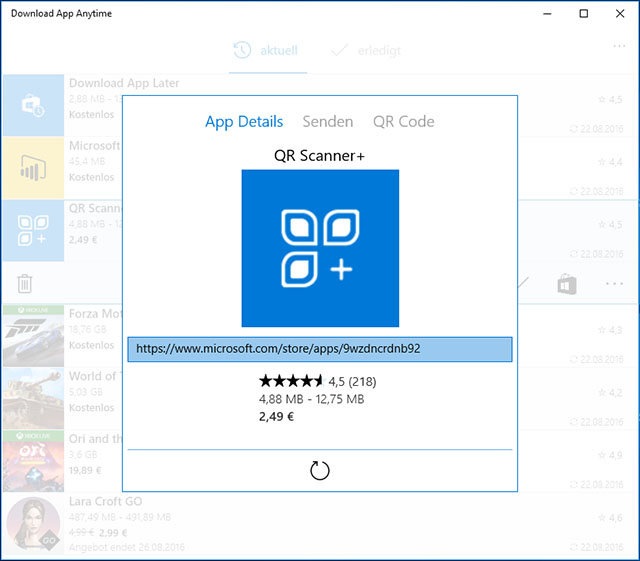Click the checkmark icon beside erledigt
Viewport: 640px width, 561px height.
click(x=339, y=50)
